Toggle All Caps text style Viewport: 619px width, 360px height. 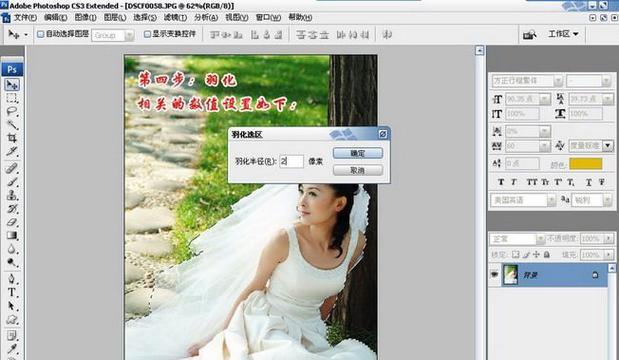tap(532, 182)
